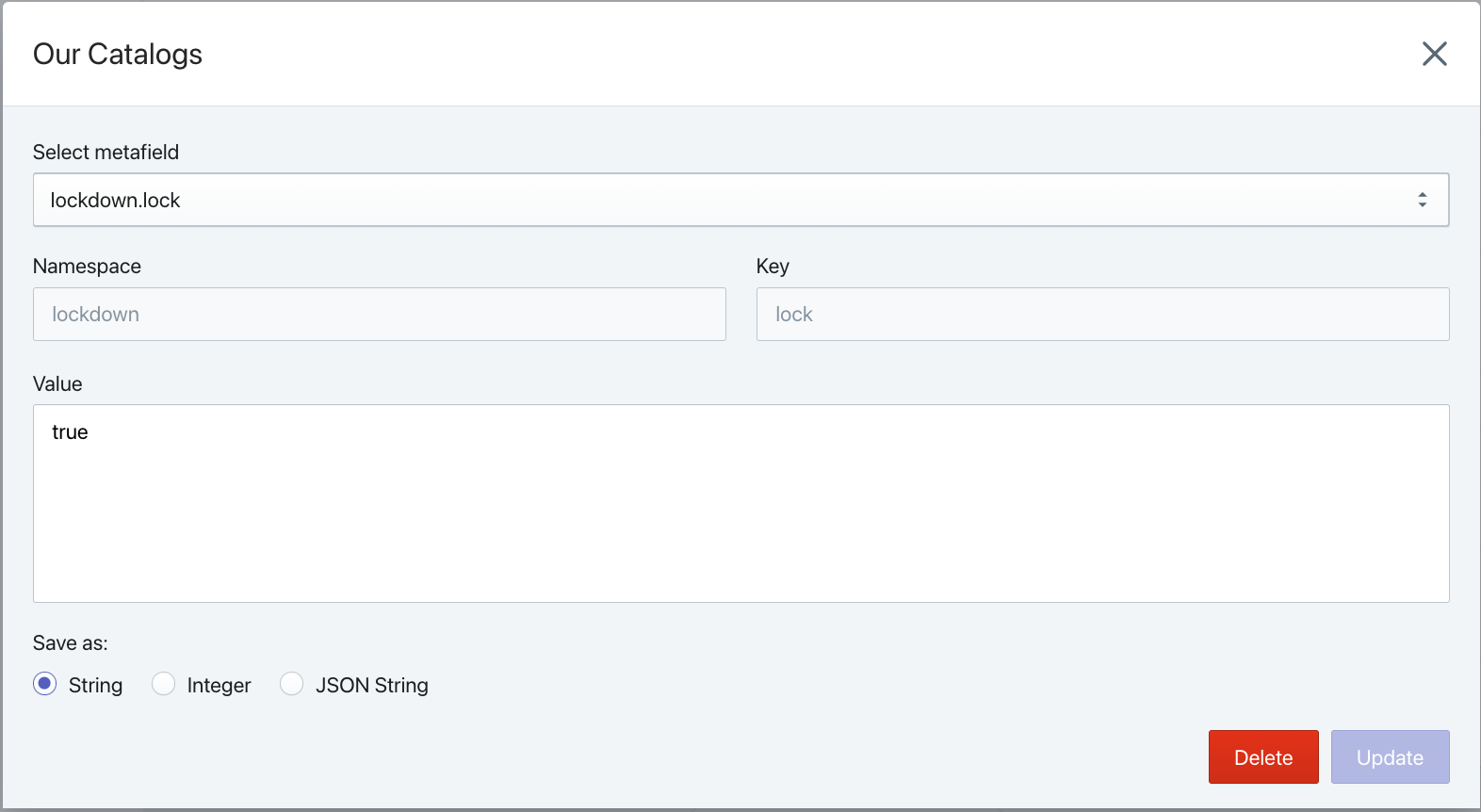
Task: Click the Key input field
Action: pos(1102,315)
